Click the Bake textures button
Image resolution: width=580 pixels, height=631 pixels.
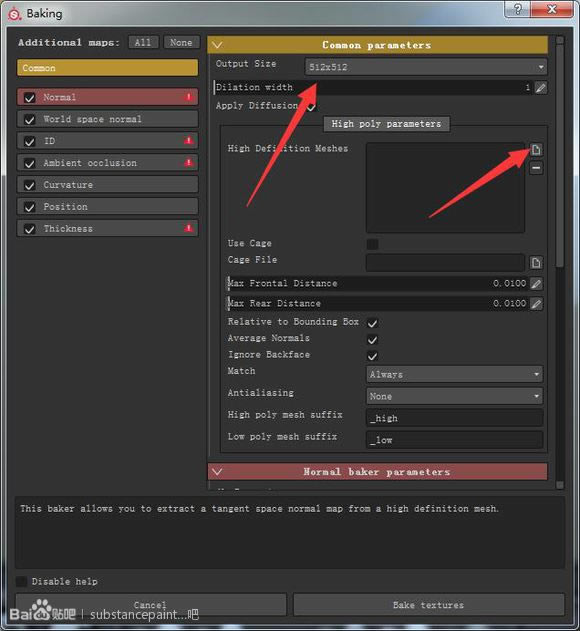tap(428, 604)
